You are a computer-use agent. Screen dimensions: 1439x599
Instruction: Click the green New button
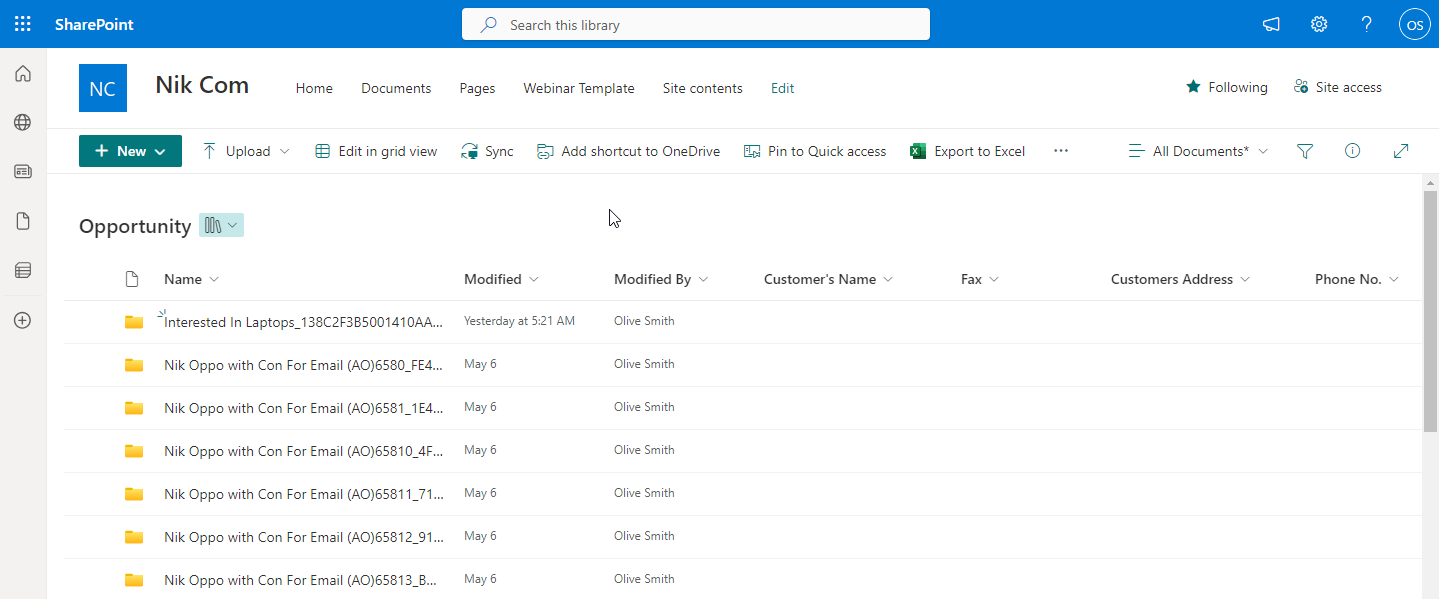pos(130,151)
